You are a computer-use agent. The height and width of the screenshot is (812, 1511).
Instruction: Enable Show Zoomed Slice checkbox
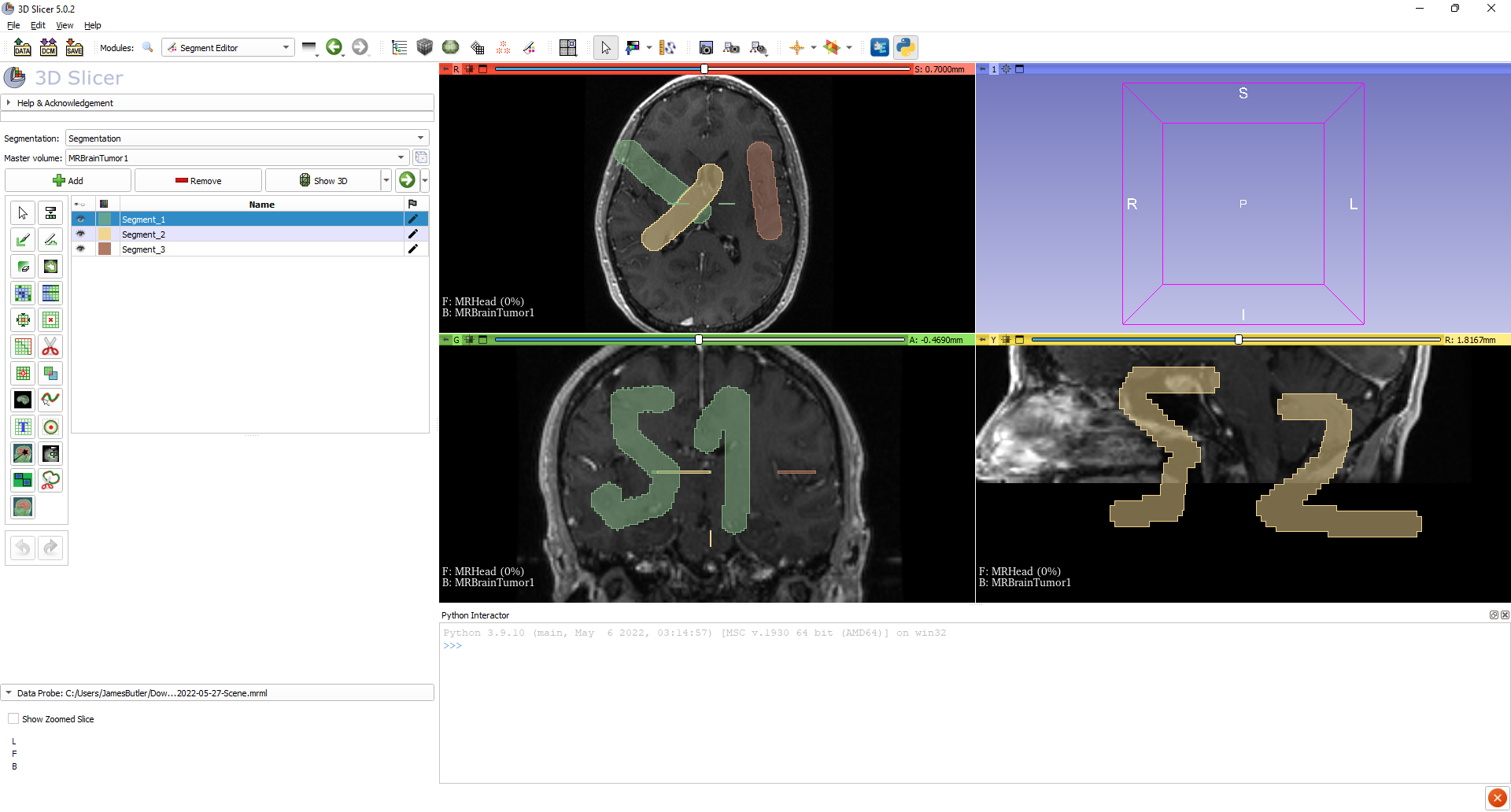(x=13, y=719)
